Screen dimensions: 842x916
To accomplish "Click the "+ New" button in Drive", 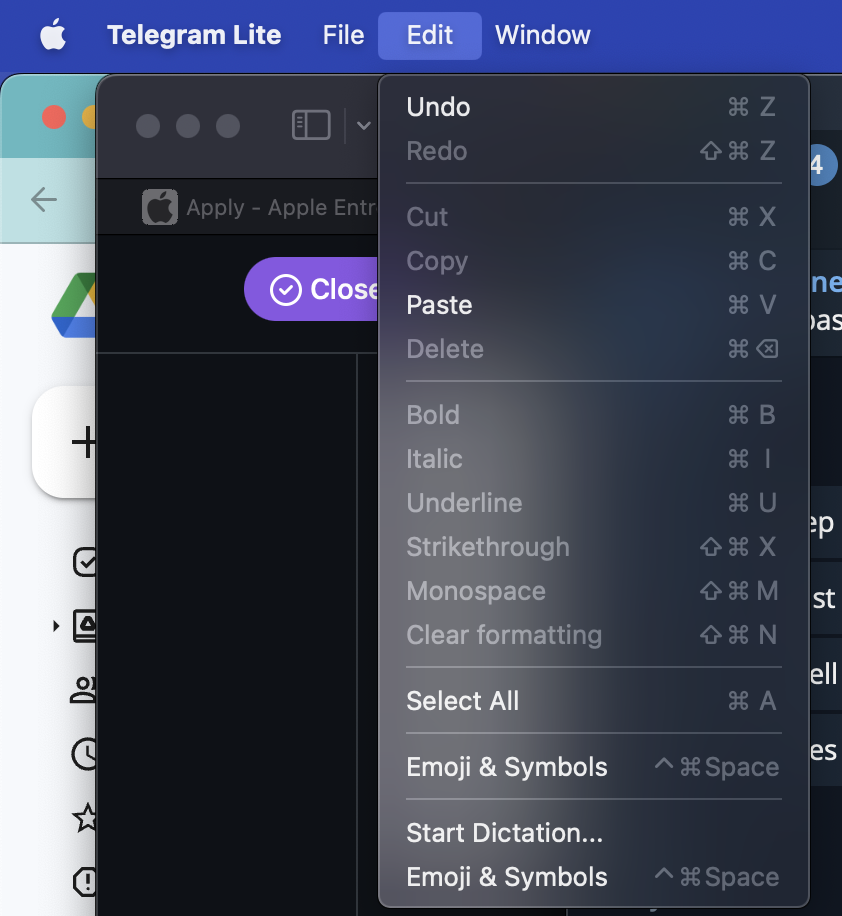I will 84,442.
